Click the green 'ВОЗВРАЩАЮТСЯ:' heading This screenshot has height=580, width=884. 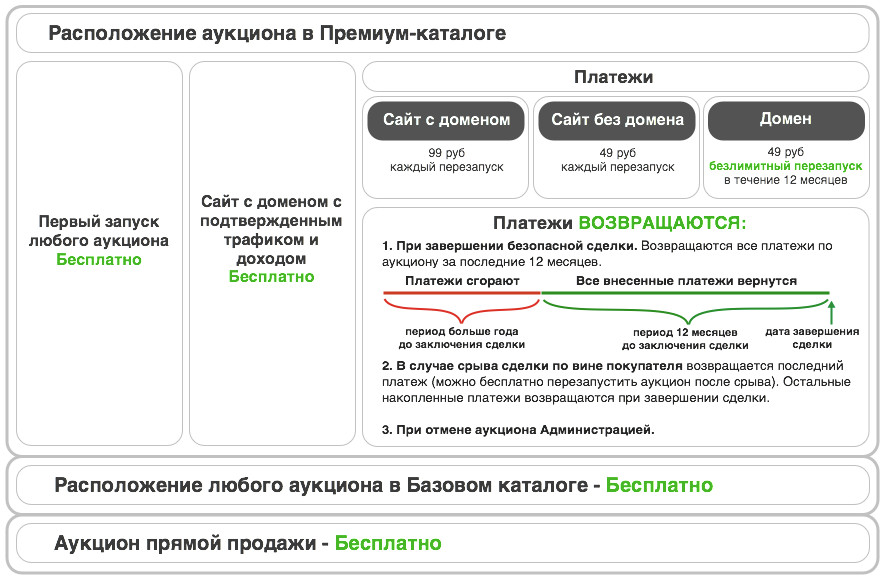tap(662, 223)
